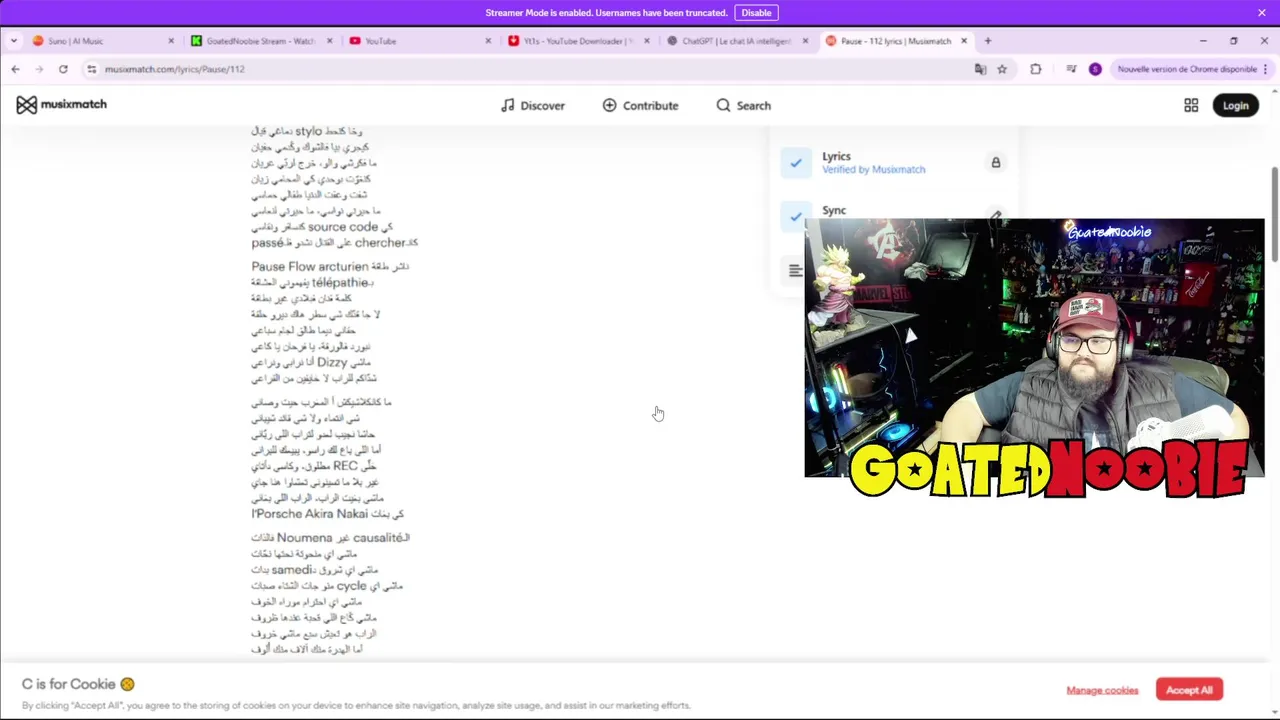Image resolution: width=1280 pixels, height=720 pixels.
Task: Open the Discover menu item
Action: [x=533, y=105]
